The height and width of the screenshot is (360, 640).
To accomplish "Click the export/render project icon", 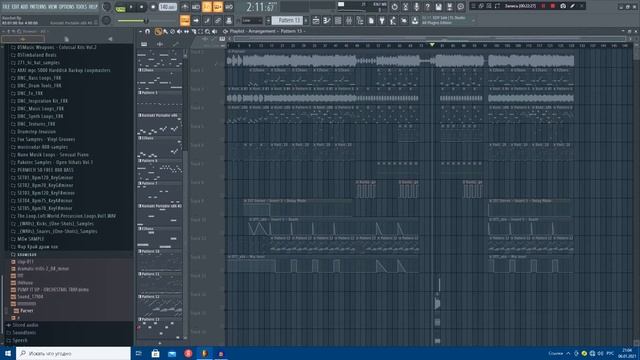I will click(x=450, y=7).
